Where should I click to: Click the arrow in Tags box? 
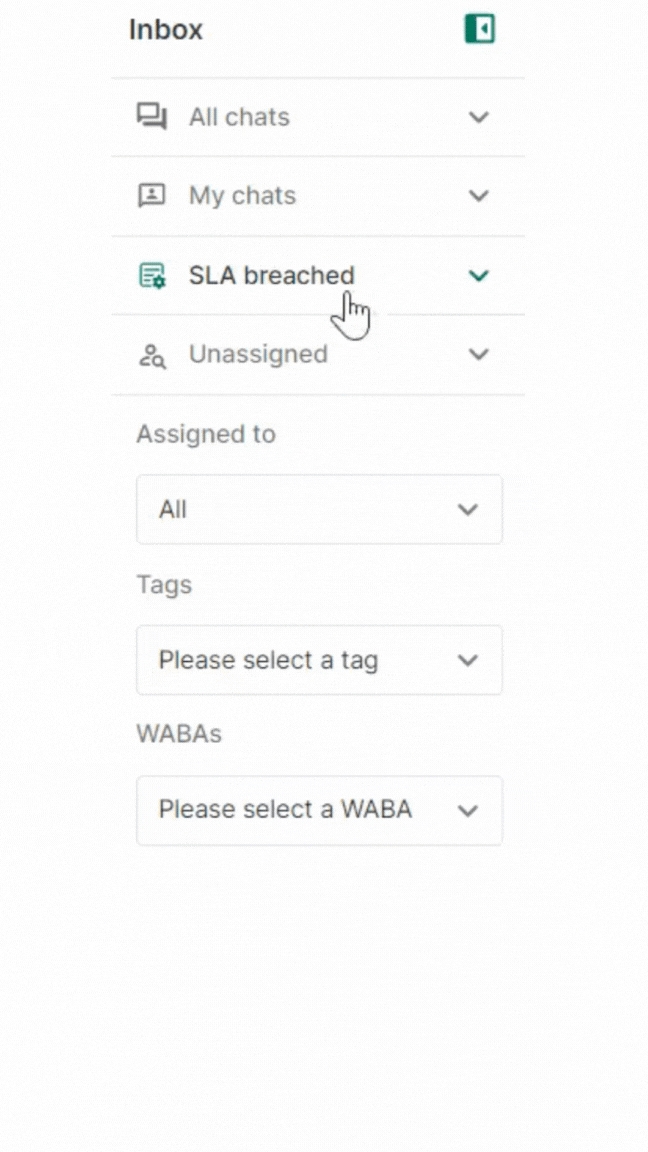pos(467,660)
